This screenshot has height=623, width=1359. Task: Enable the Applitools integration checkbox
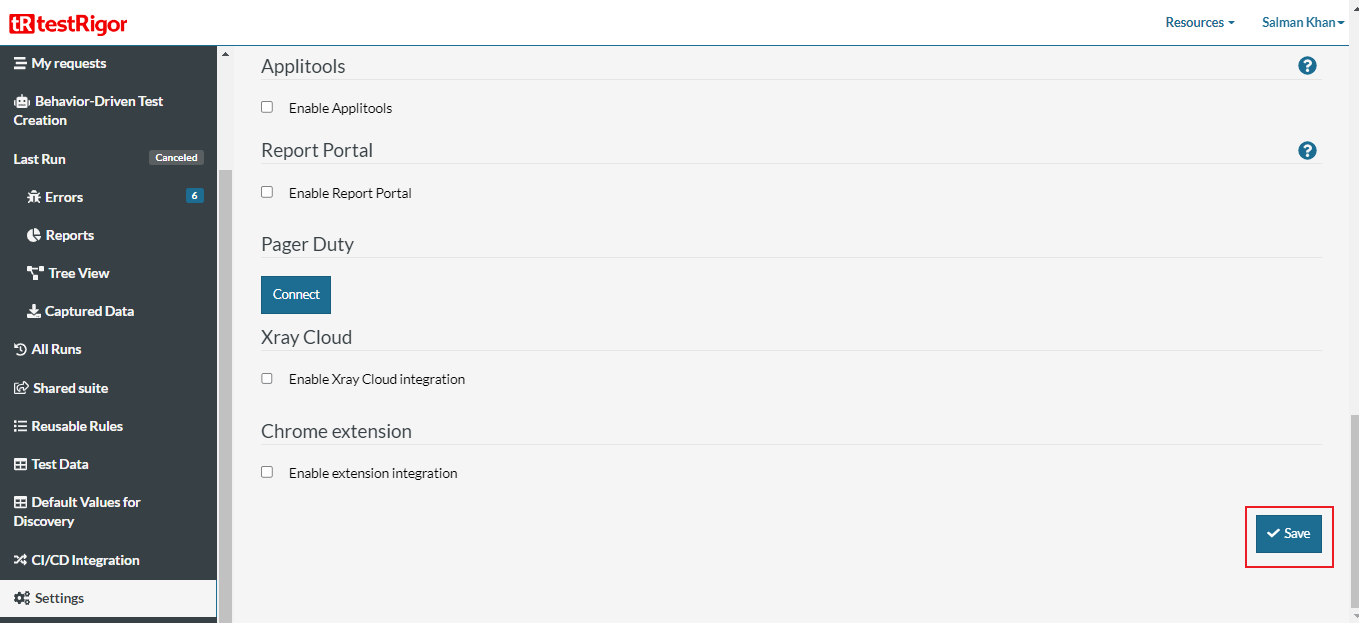pos(267,106)
